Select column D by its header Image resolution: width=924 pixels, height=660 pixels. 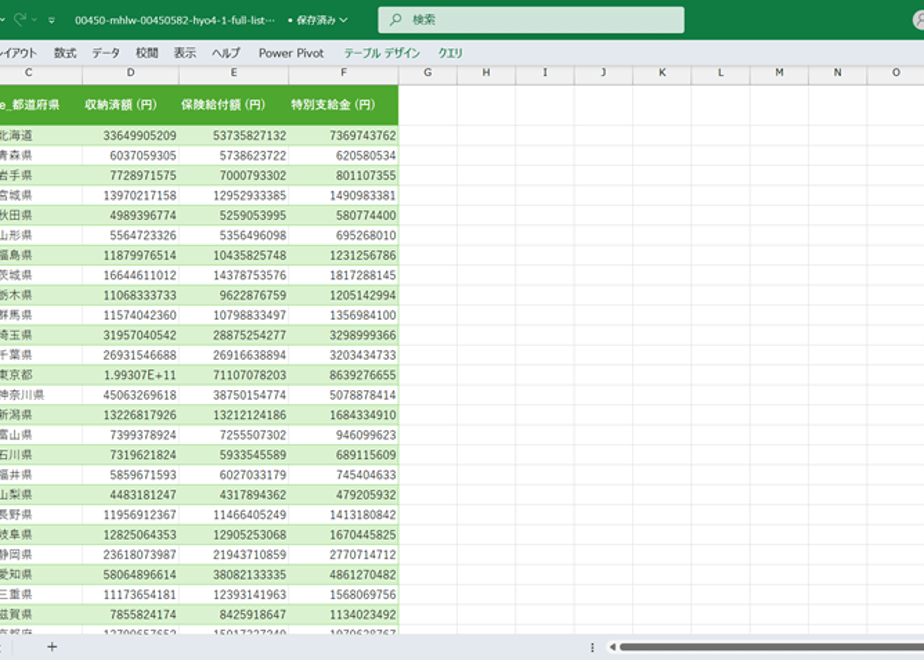click(131, 72)
